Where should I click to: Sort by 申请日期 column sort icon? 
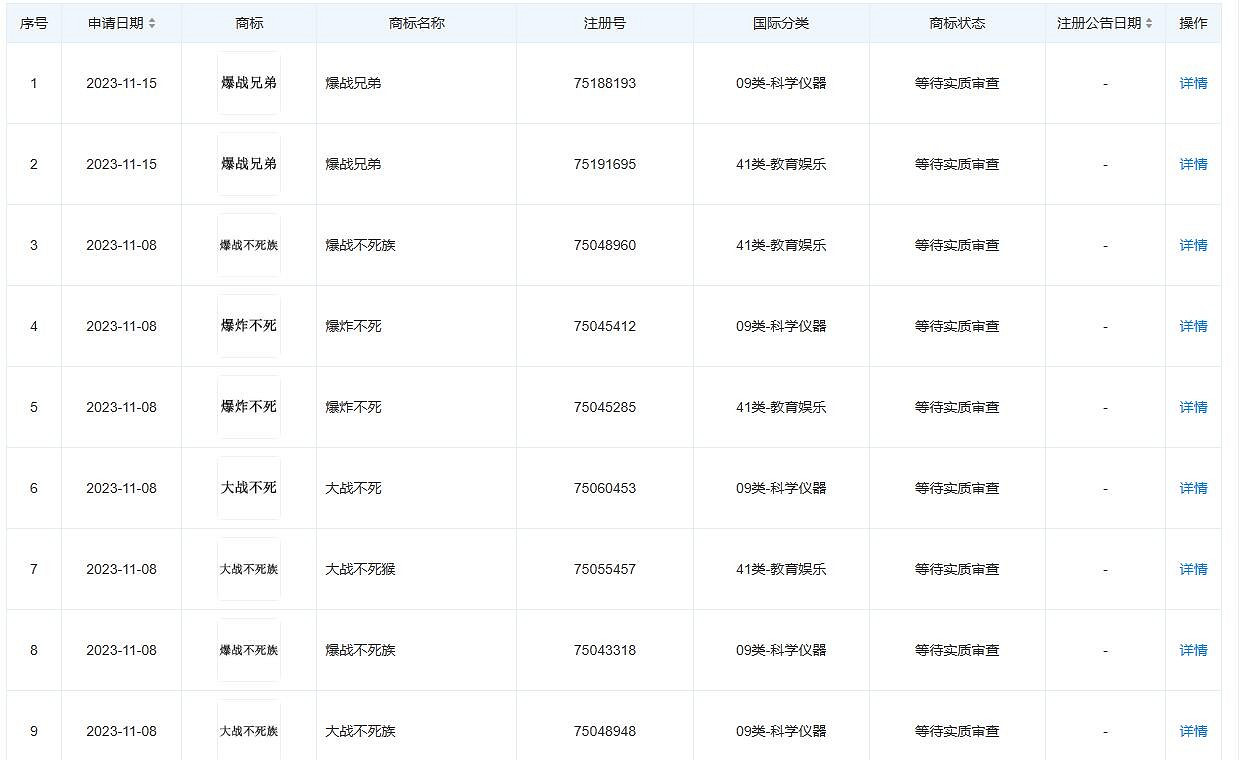coord(152,23)
